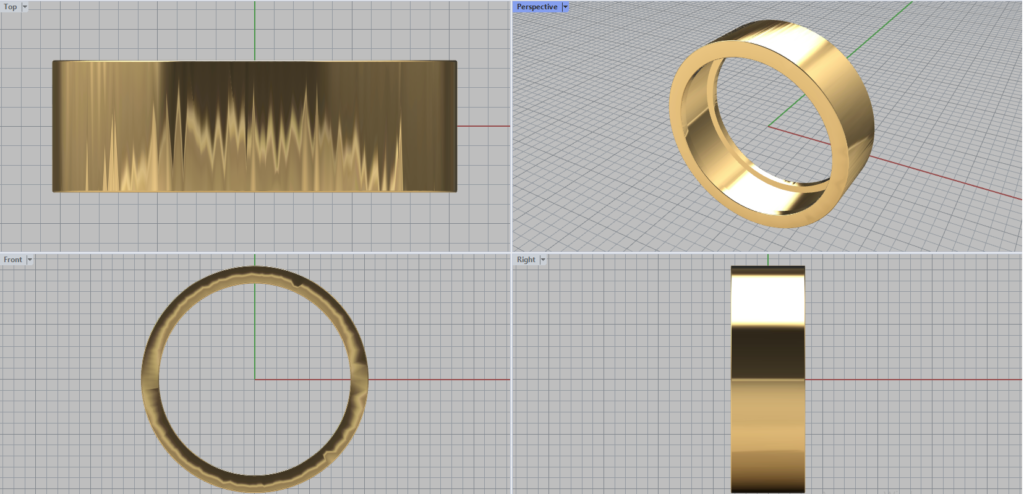Click the green Y axis in Top viewport

click(x=254, y=30)
